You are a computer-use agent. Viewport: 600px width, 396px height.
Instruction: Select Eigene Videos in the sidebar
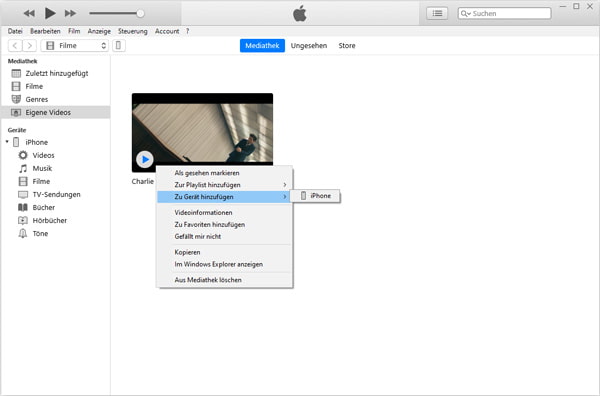(x=55, y=112)
